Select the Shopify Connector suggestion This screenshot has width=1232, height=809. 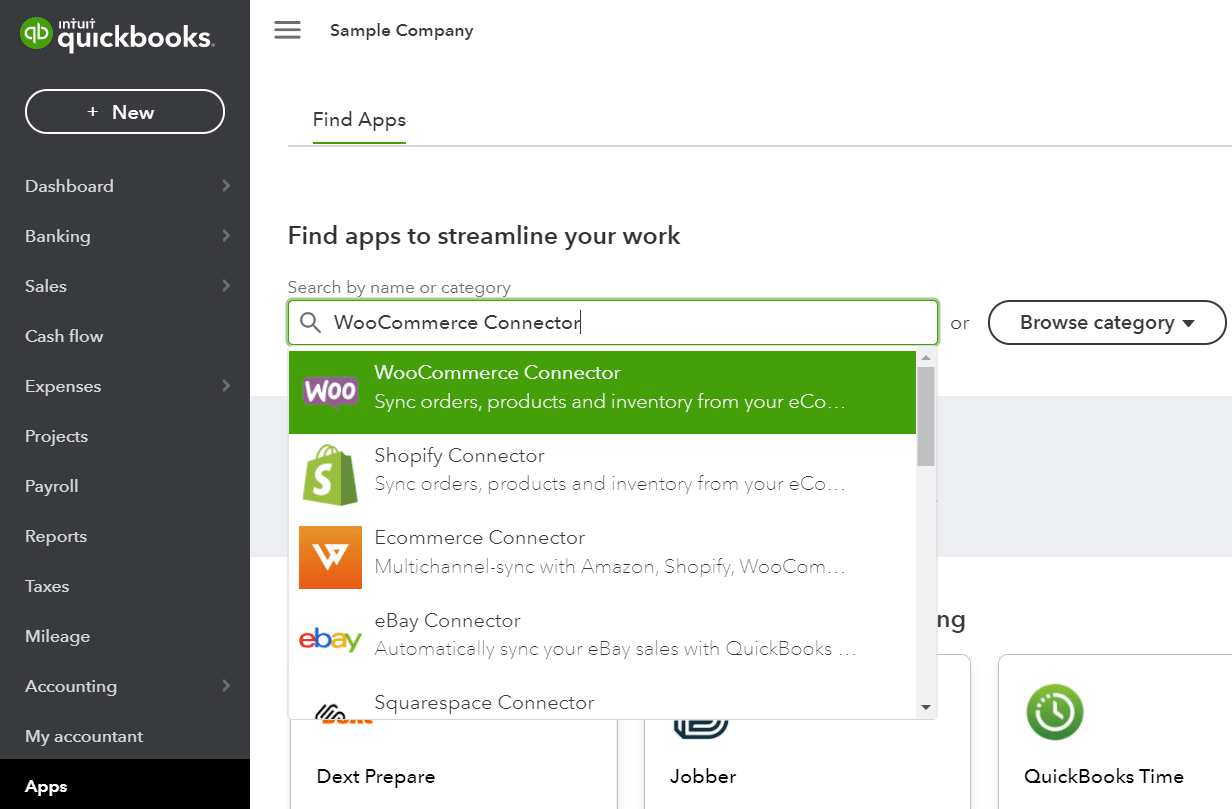click(x=602, y=475)
